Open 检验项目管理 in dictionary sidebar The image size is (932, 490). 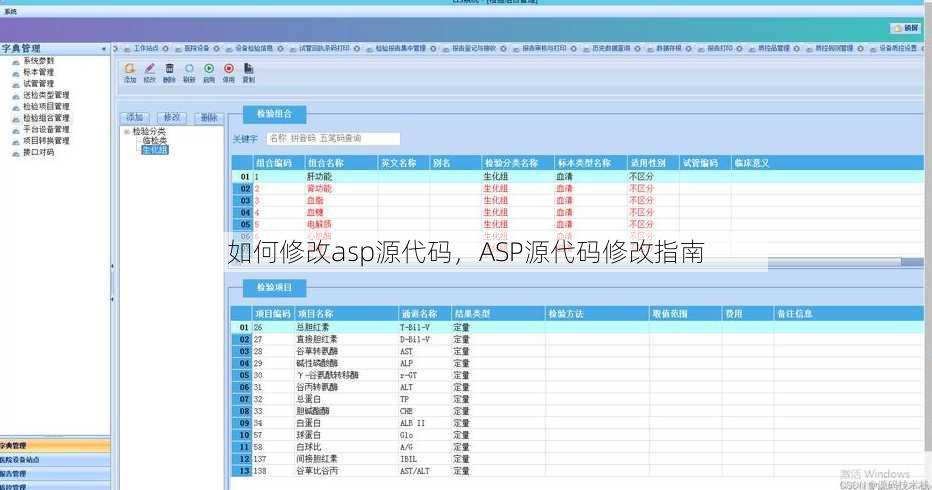[46, 106]
